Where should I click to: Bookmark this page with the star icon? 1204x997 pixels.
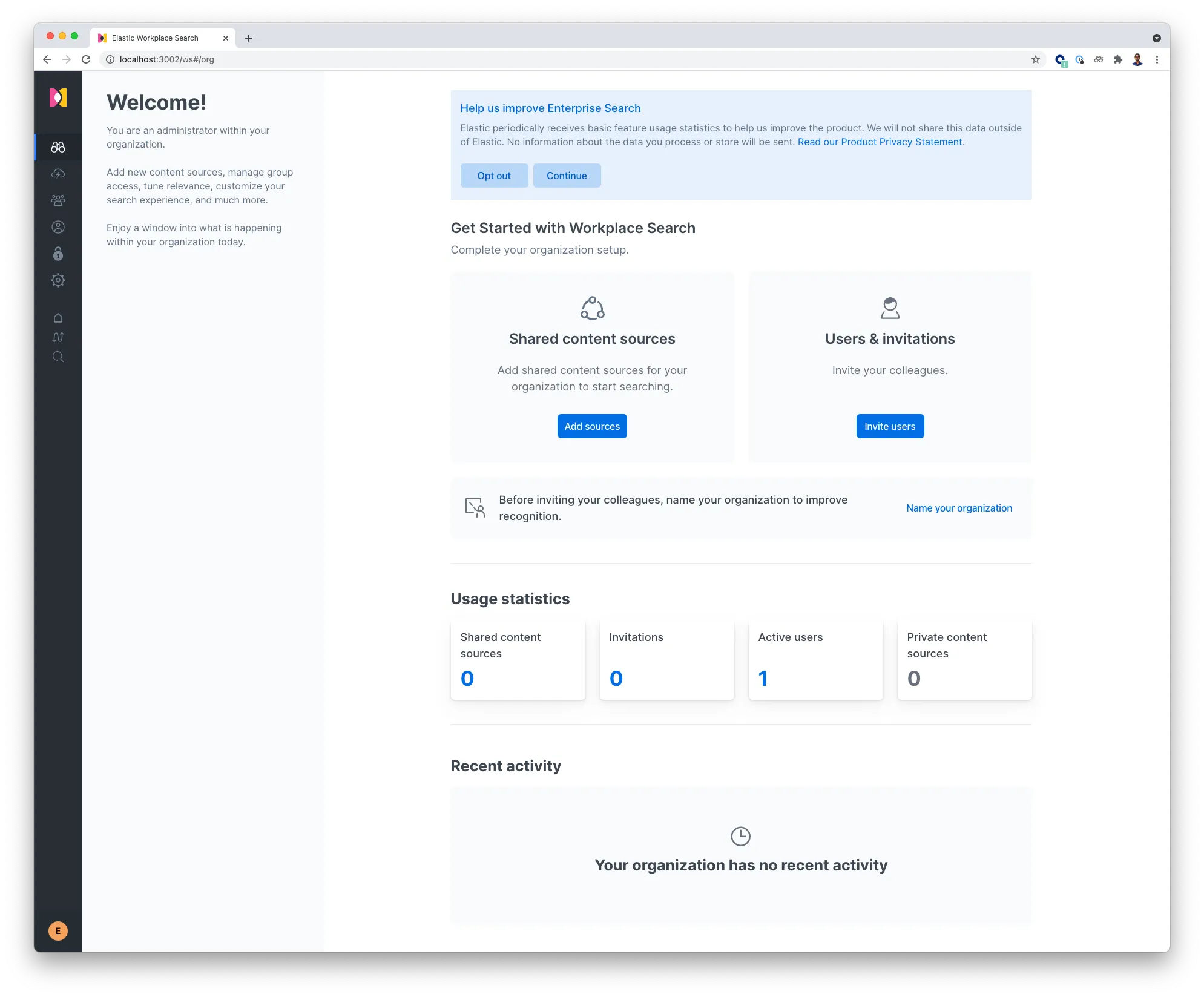tap(1035, 59)
